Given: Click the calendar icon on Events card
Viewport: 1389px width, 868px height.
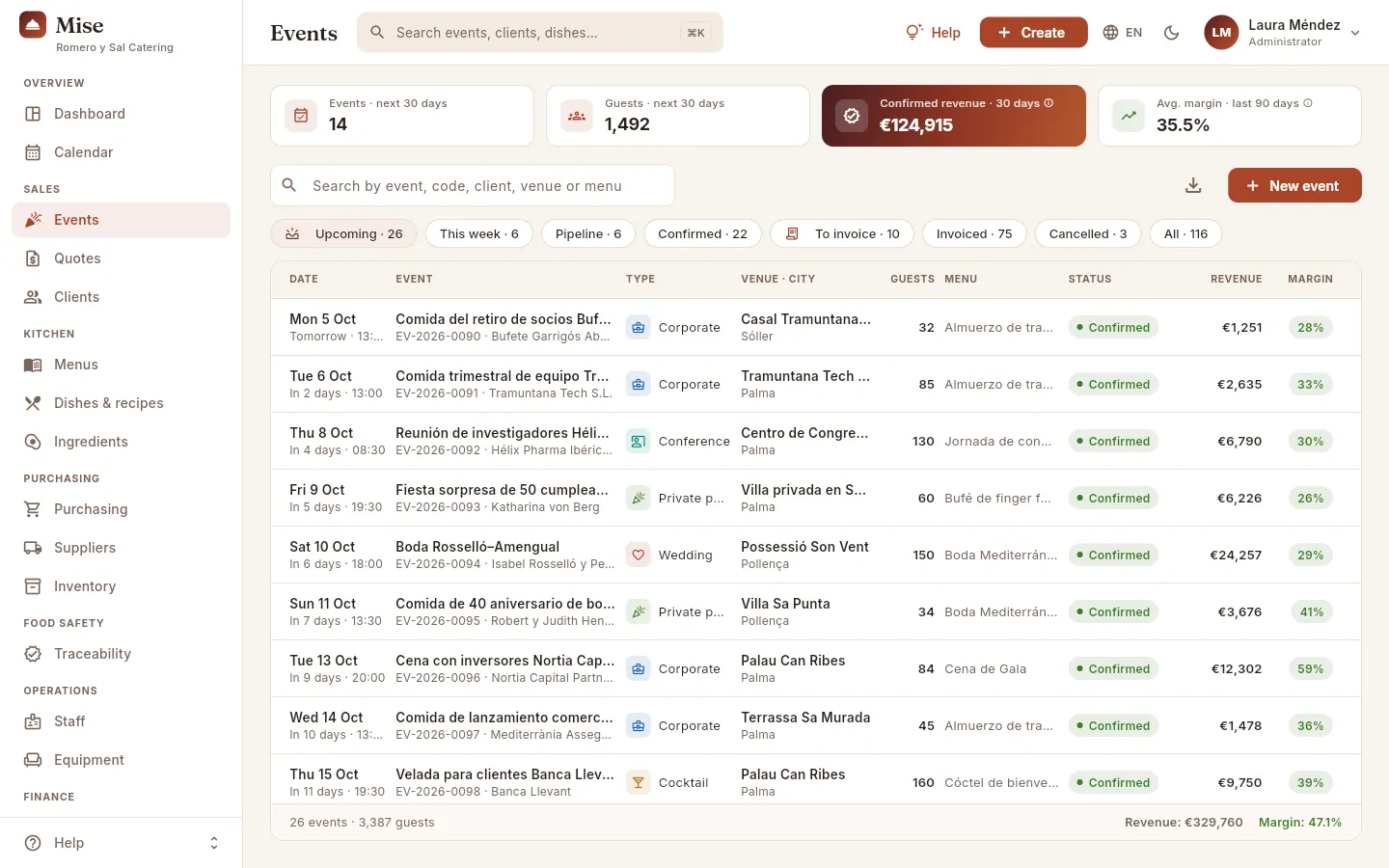Looking at the screenshot, I should click(301, 116).
